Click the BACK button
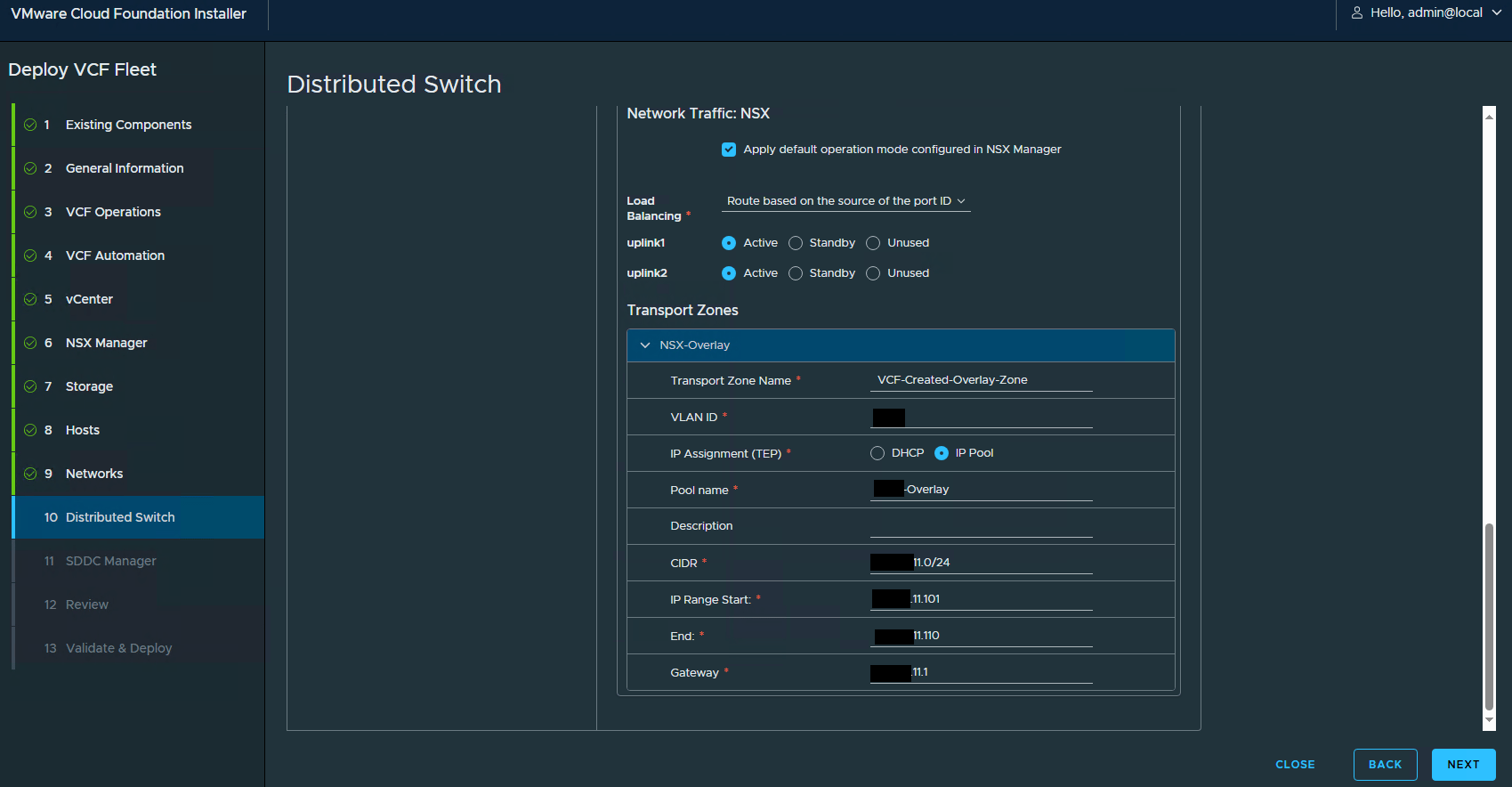Image resolution: width=1512 pixels, height=787 pixels. point(1385,765)
